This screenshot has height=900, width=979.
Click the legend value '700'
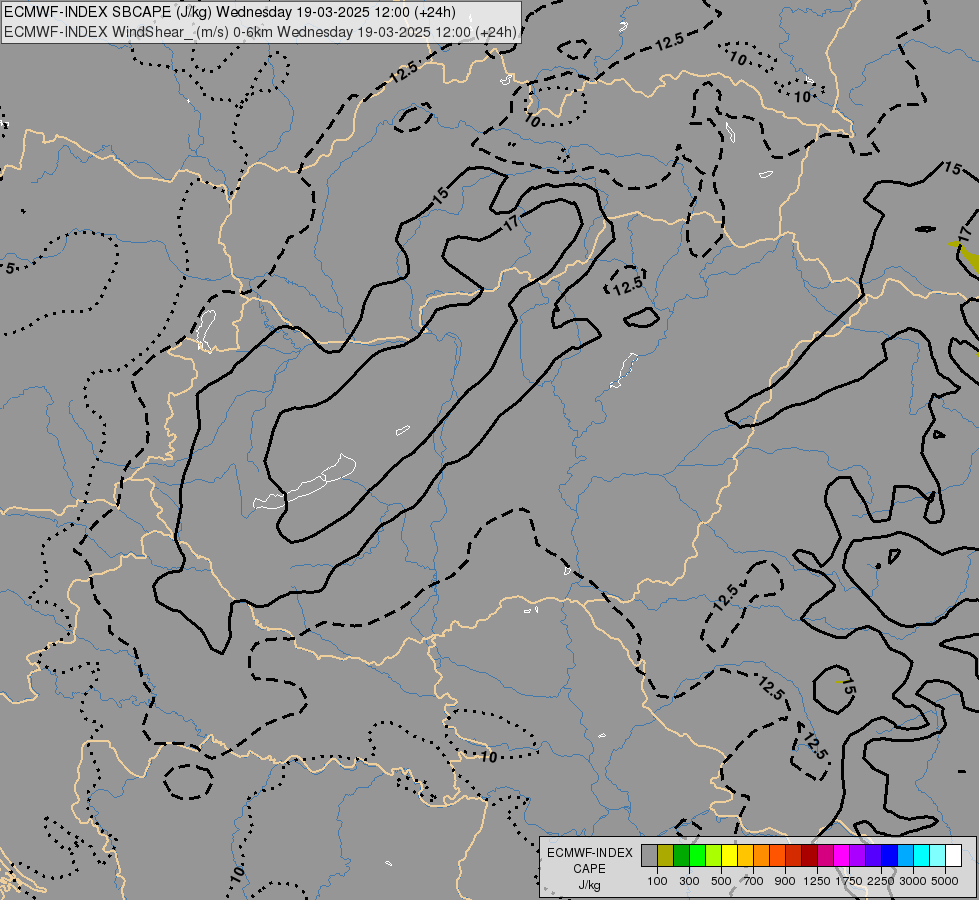point(754,881)
